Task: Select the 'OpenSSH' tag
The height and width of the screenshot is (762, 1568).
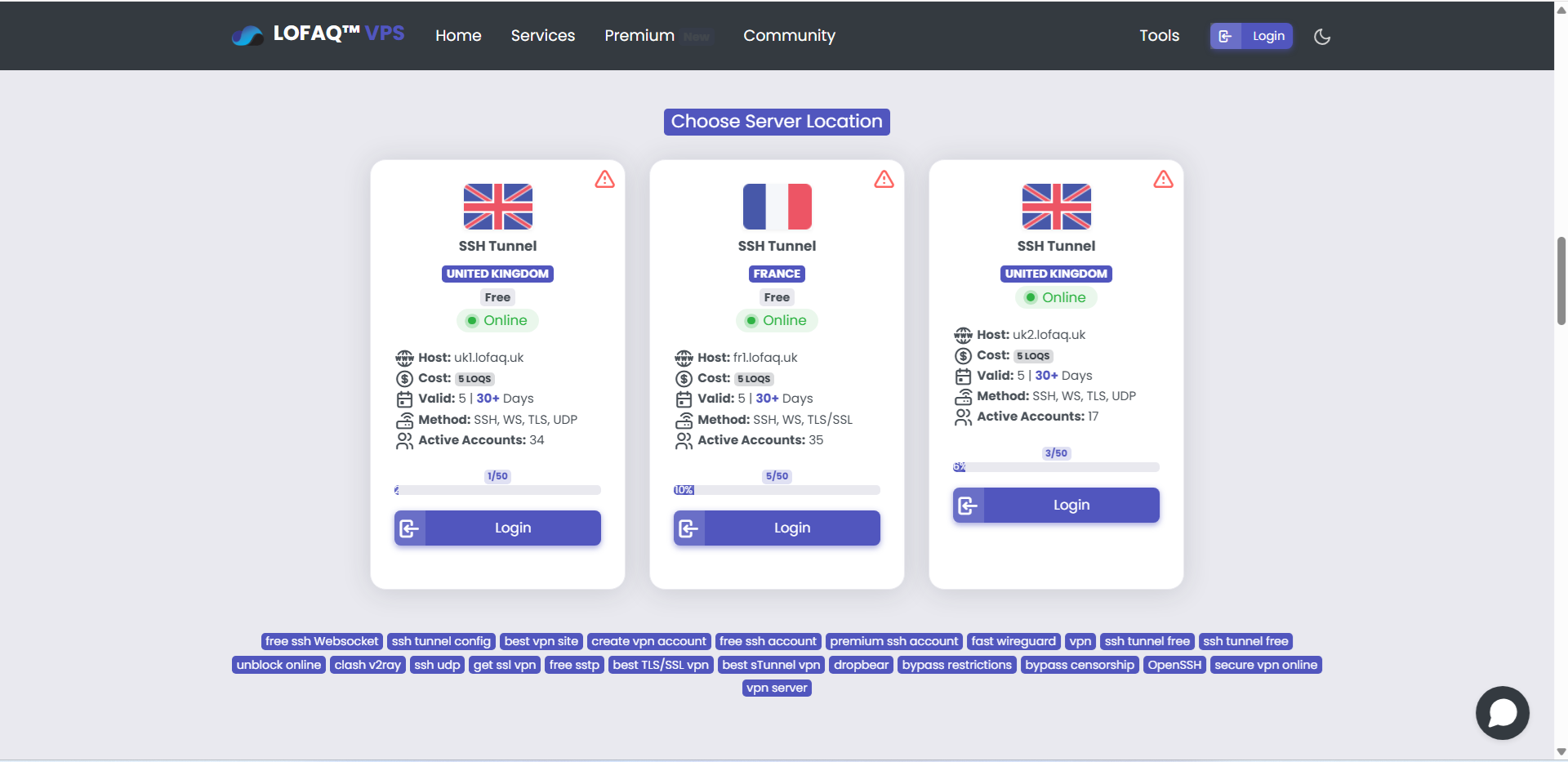Action: pos(1174,665)
